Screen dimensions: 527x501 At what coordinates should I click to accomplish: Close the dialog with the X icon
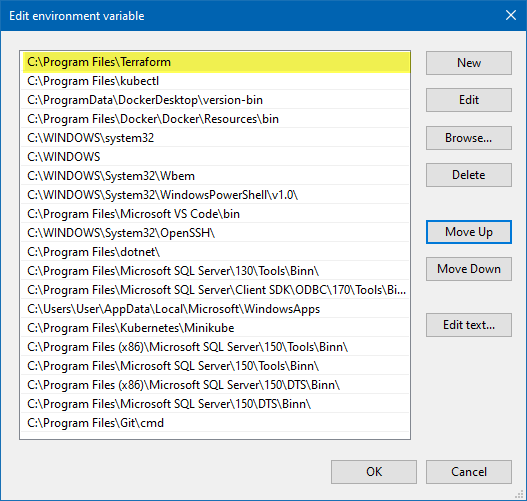coord(511,15)
